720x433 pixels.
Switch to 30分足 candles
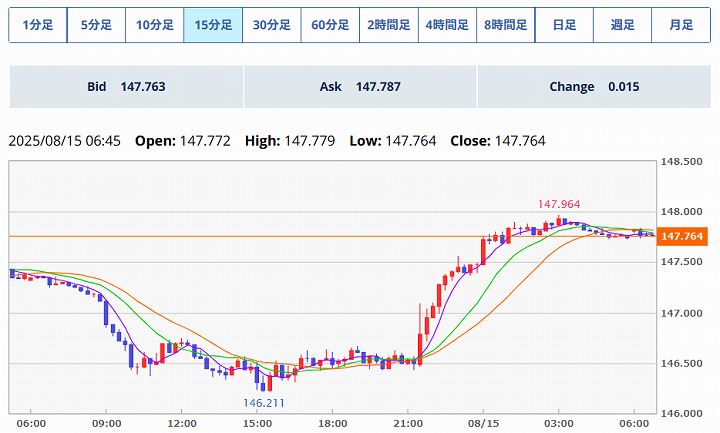(x=272, y=25)
